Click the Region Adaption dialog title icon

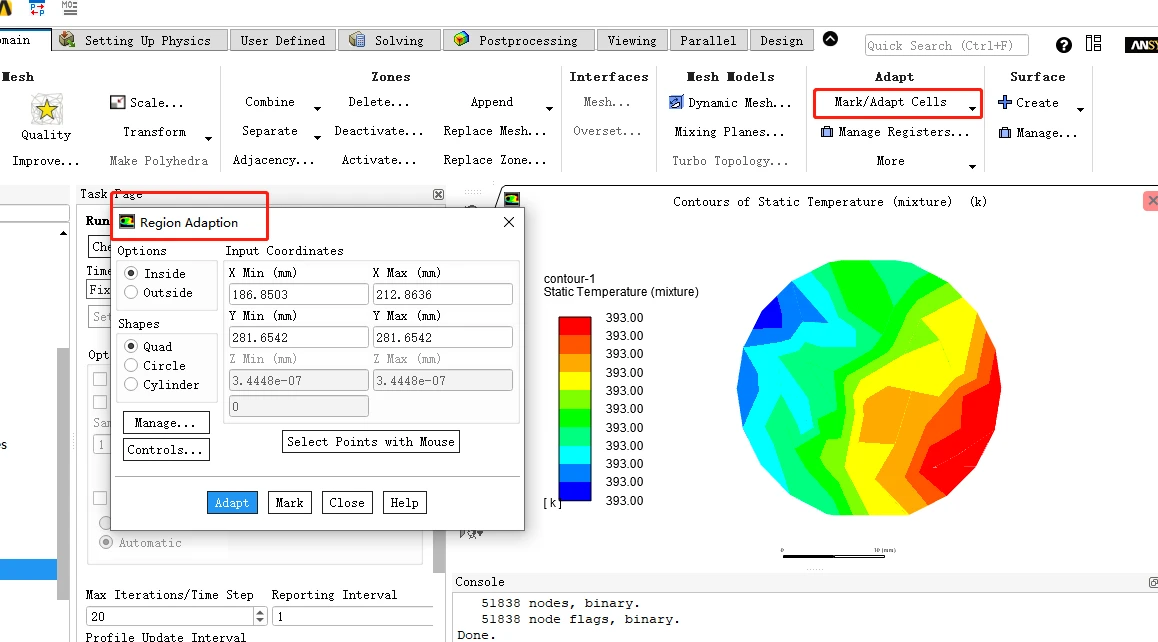point(127,222)
